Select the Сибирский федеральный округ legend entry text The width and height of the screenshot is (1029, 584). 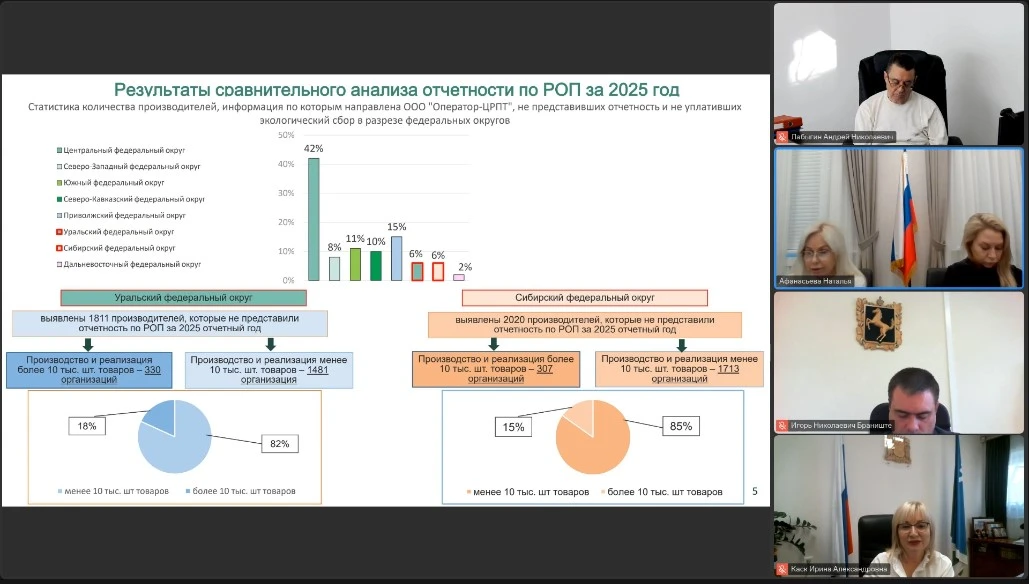[119, 248]
